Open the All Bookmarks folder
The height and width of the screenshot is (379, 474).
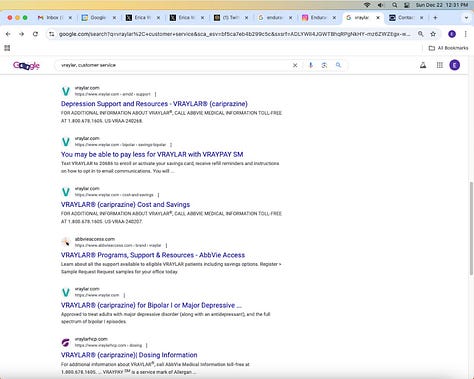click(x=448, y=48)
